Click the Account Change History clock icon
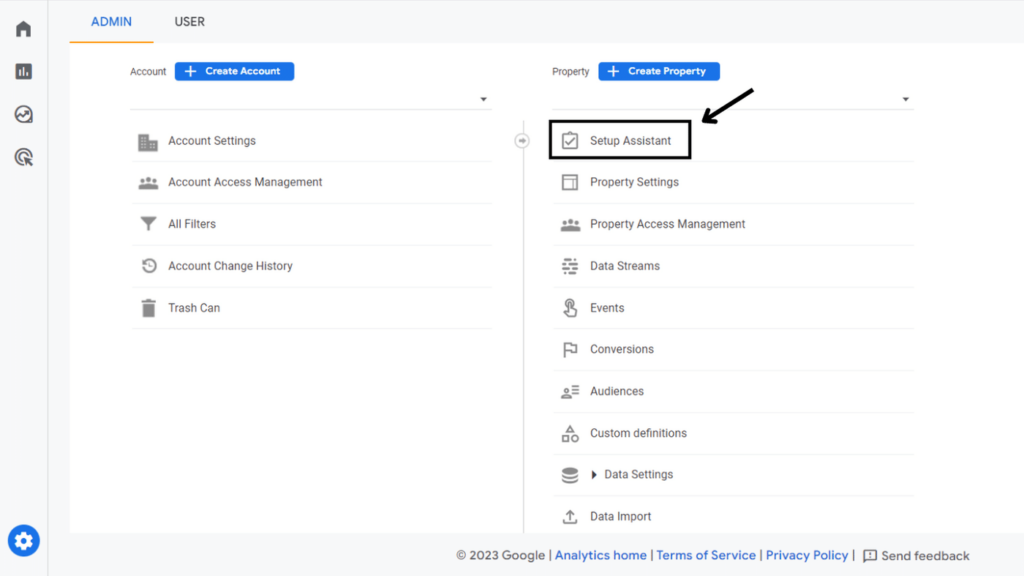 [148, 265]
